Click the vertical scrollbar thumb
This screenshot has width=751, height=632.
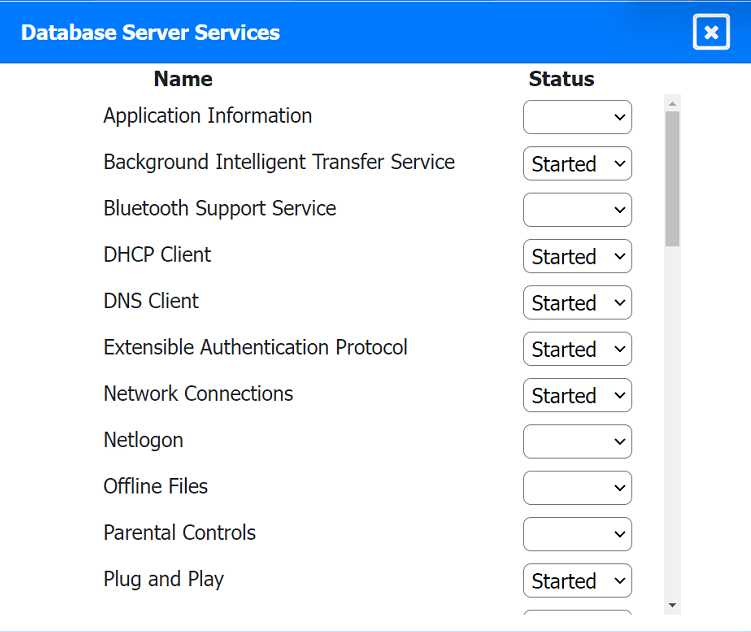point(672,178)
